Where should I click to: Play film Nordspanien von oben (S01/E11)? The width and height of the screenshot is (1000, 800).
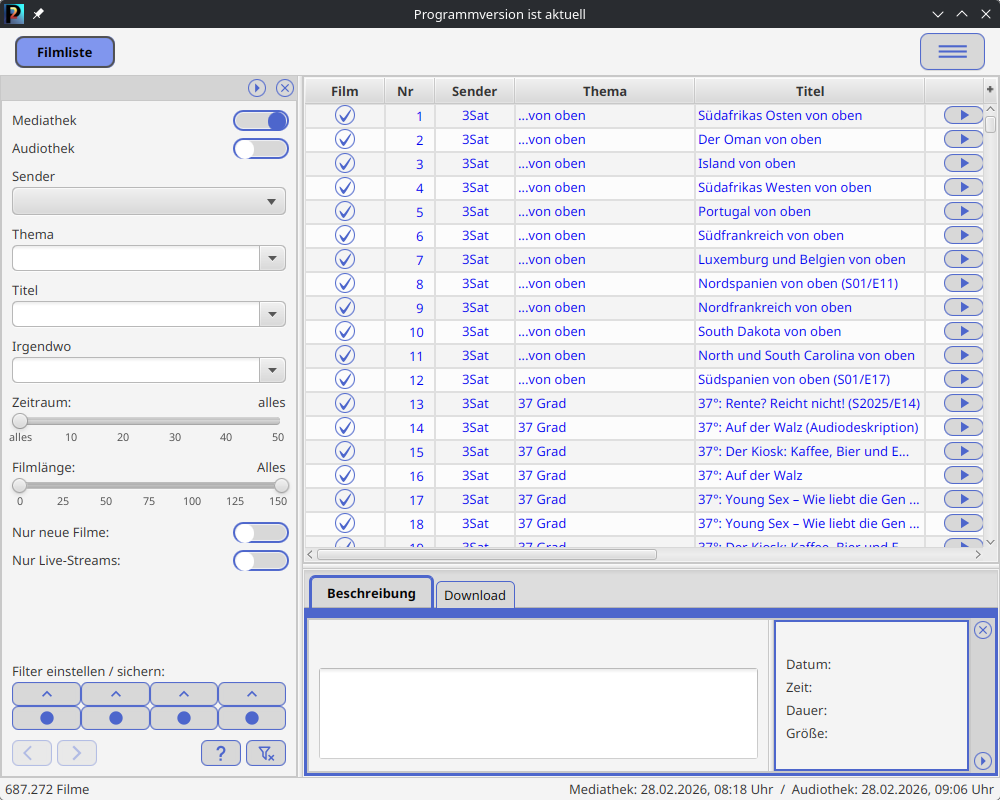[963, 283]
